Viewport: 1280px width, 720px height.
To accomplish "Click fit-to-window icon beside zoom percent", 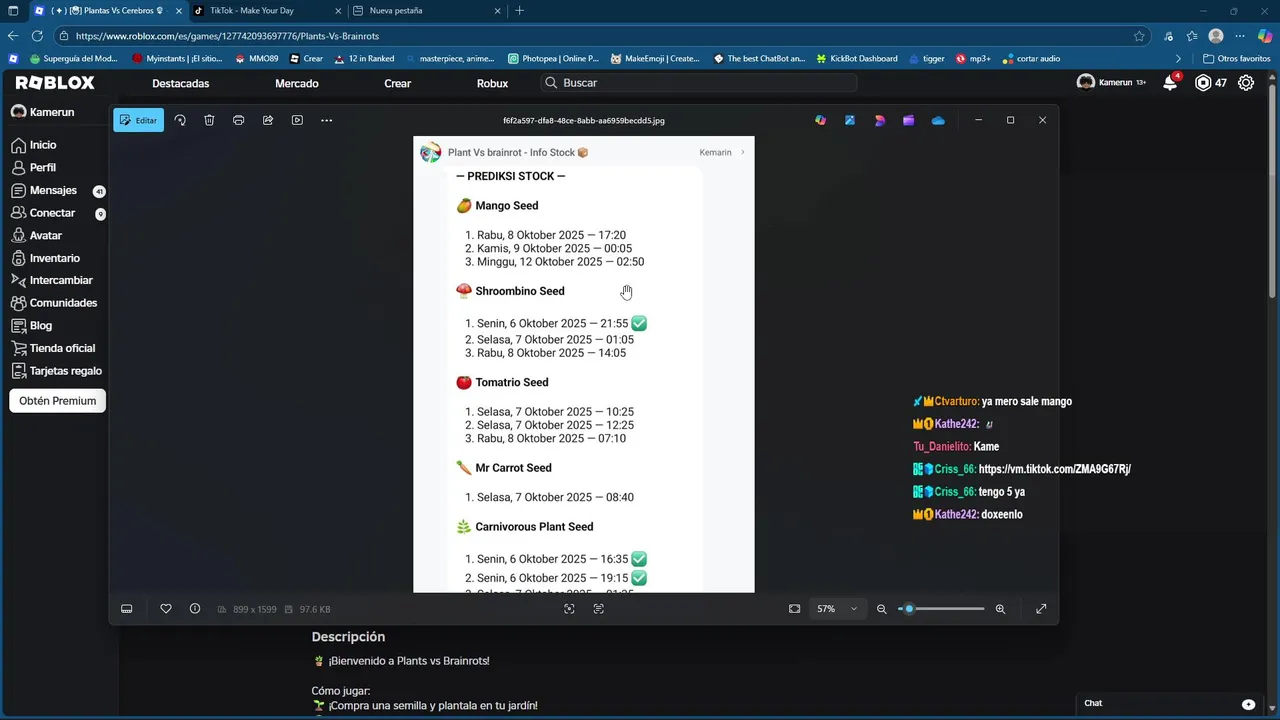I will point(794,609).
